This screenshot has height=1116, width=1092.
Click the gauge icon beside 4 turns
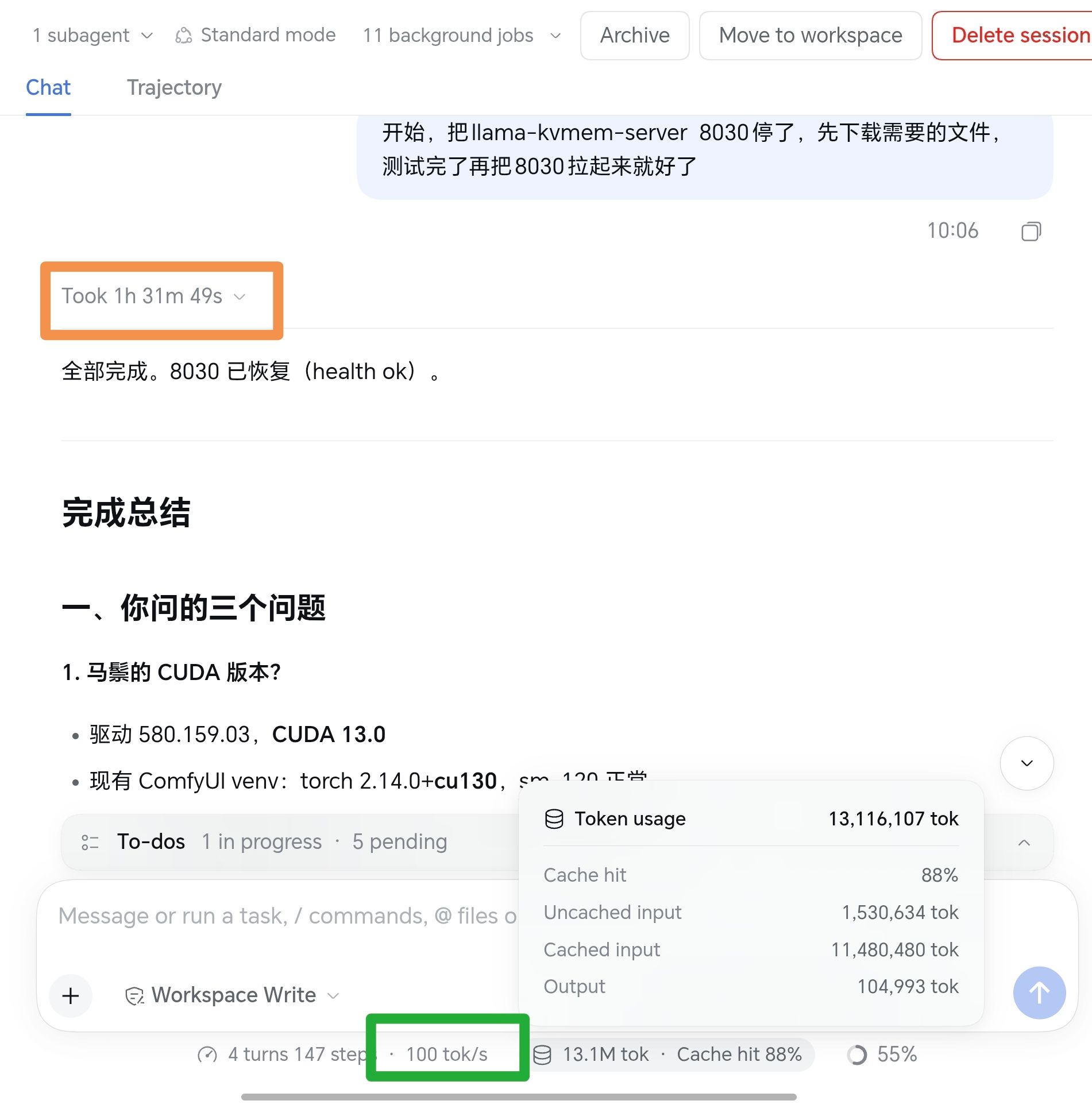point(207,1055)
